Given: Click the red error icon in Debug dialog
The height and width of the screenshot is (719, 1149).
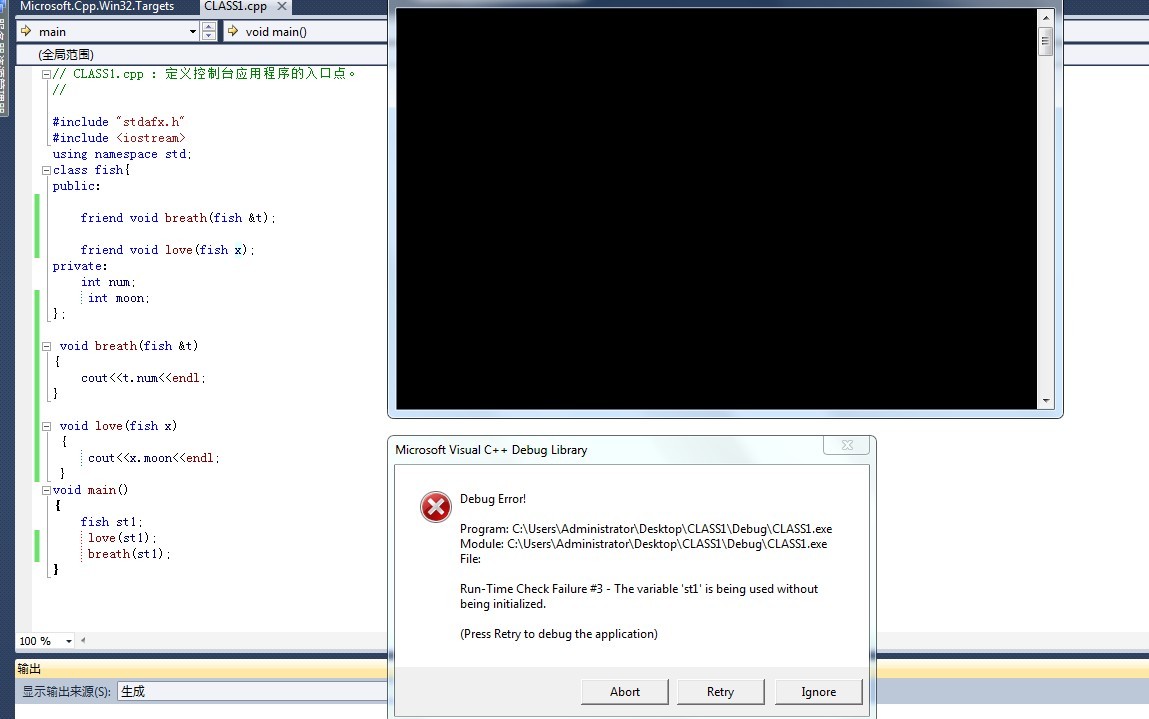Looking at the screenshot, I should coord(435,506).
